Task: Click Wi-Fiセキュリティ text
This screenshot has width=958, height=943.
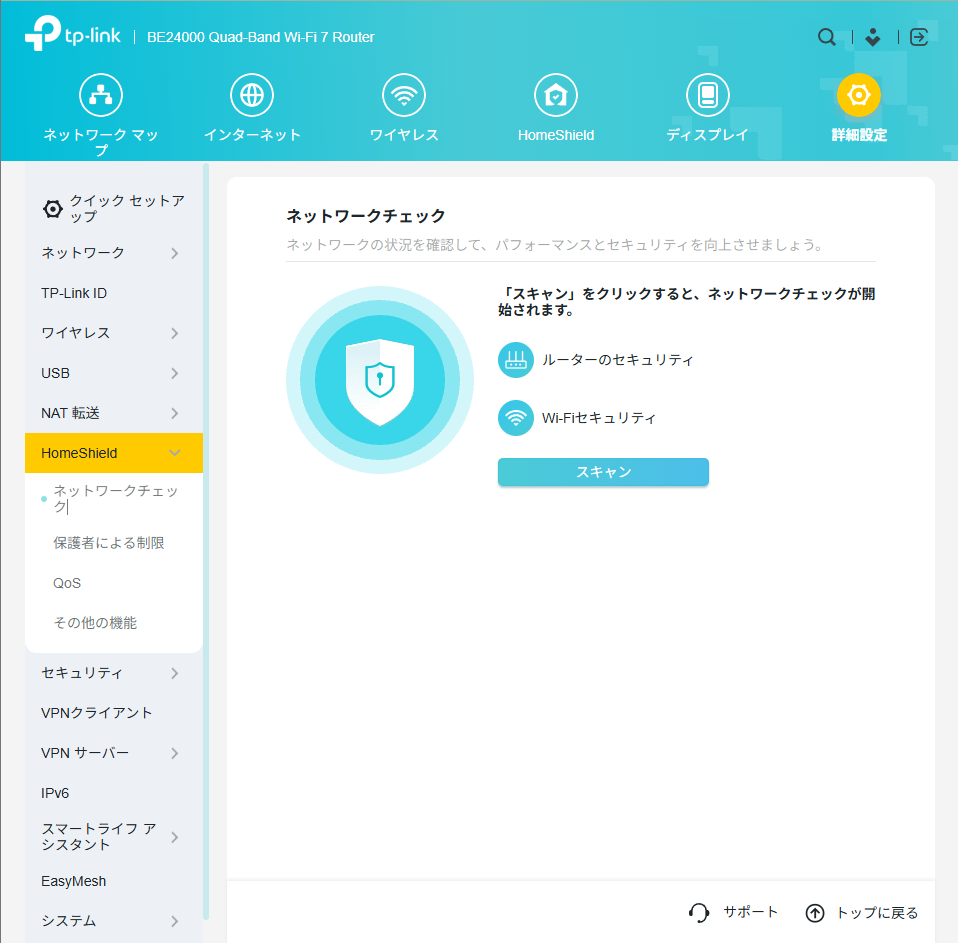Action: (599, 418)
